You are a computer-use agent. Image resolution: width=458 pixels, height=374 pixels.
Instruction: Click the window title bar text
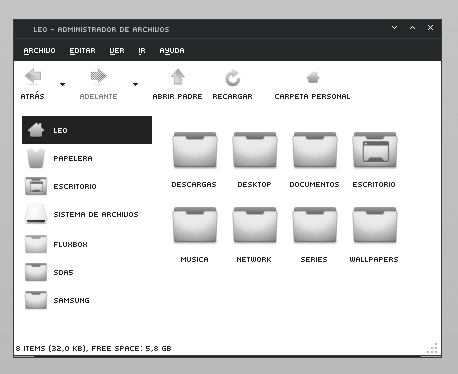point(101,29)
